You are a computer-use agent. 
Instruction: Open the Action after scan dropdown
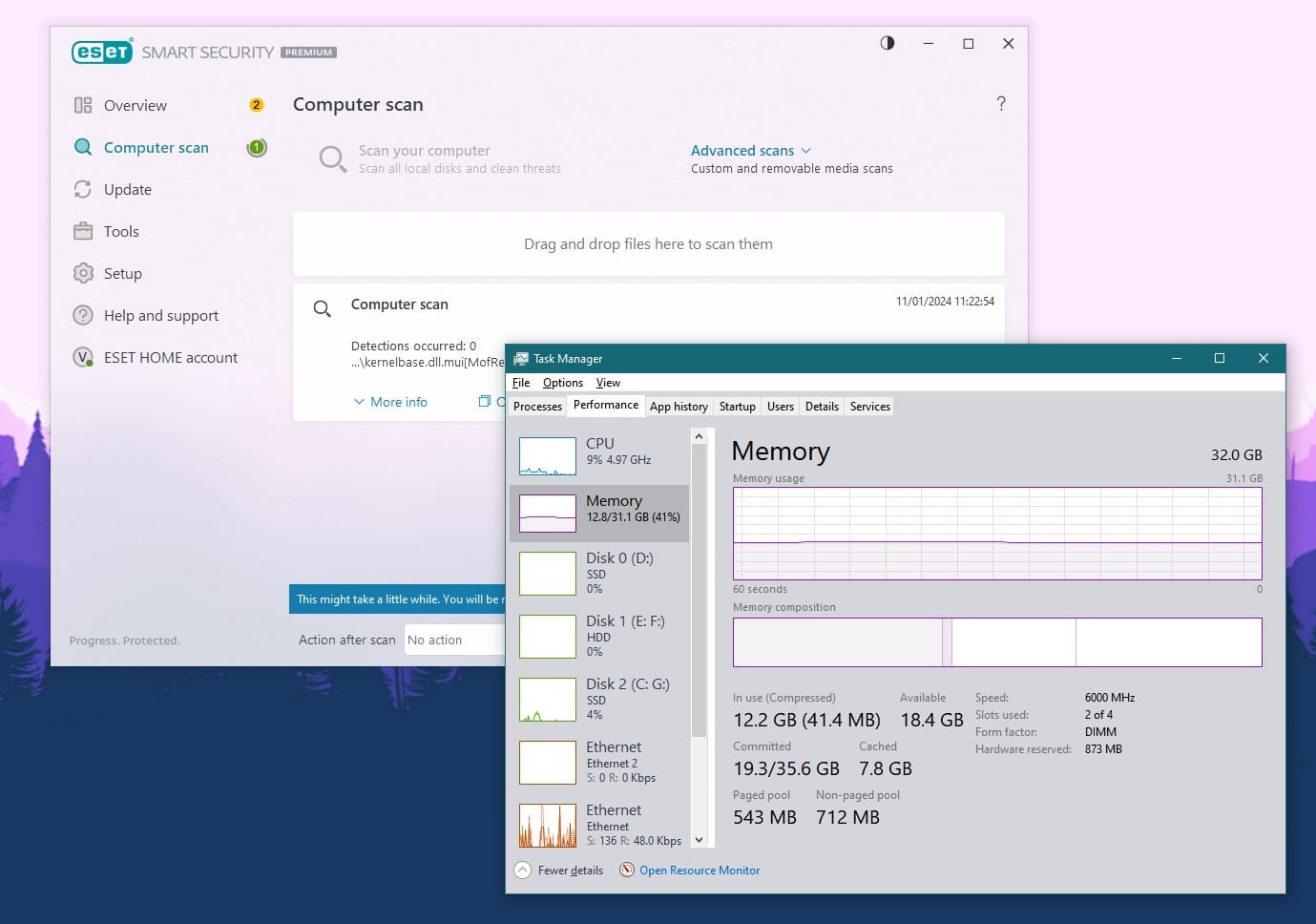pos(454,640)
